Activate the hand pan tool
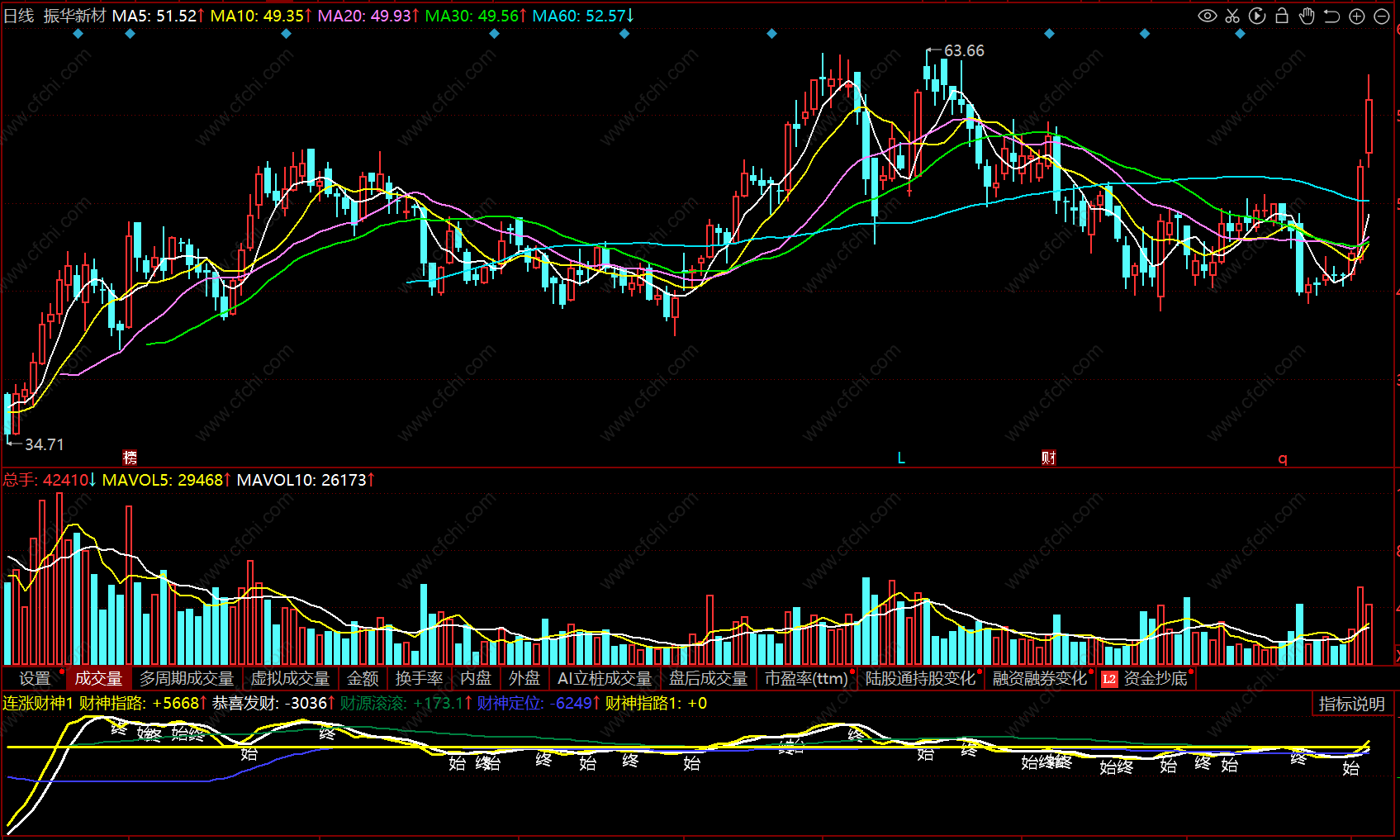Viewport: 1400px width, 840px height. [1307, 16]
